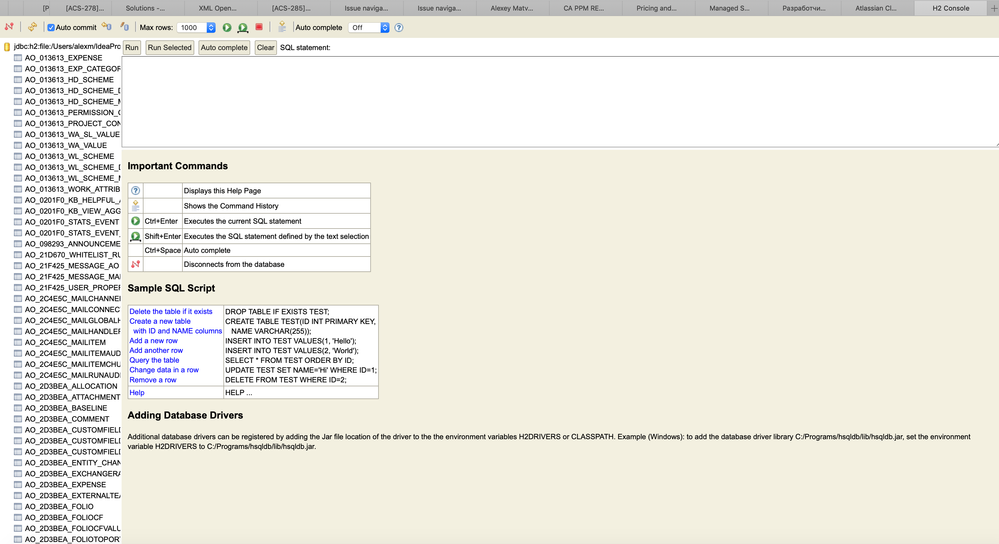Select AO_013613_HD_SCHEME in the tree
The height and width of the screenshot is (544, 999).
click(69, 80)
